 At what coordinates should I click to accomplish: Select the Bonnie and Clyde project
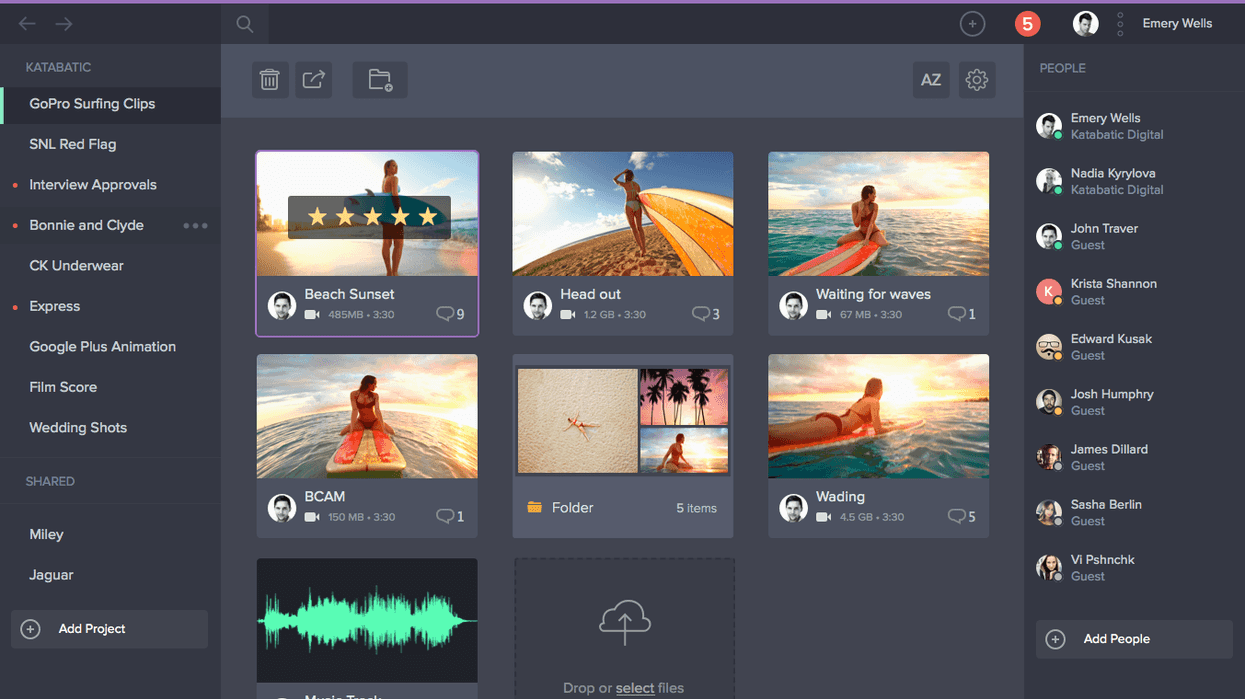(86, 225)
